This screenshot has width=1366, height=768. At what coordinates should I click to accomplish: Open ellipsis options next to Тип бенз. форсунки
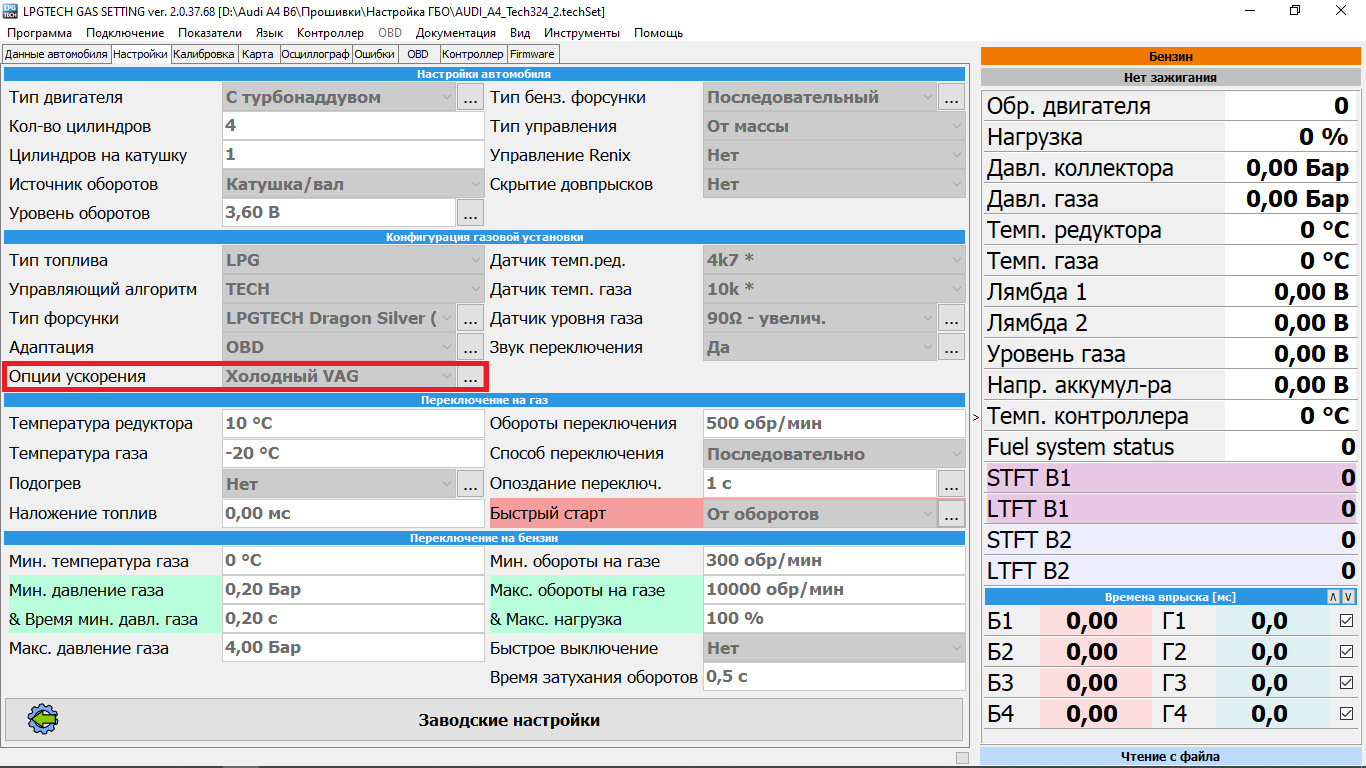951,98
